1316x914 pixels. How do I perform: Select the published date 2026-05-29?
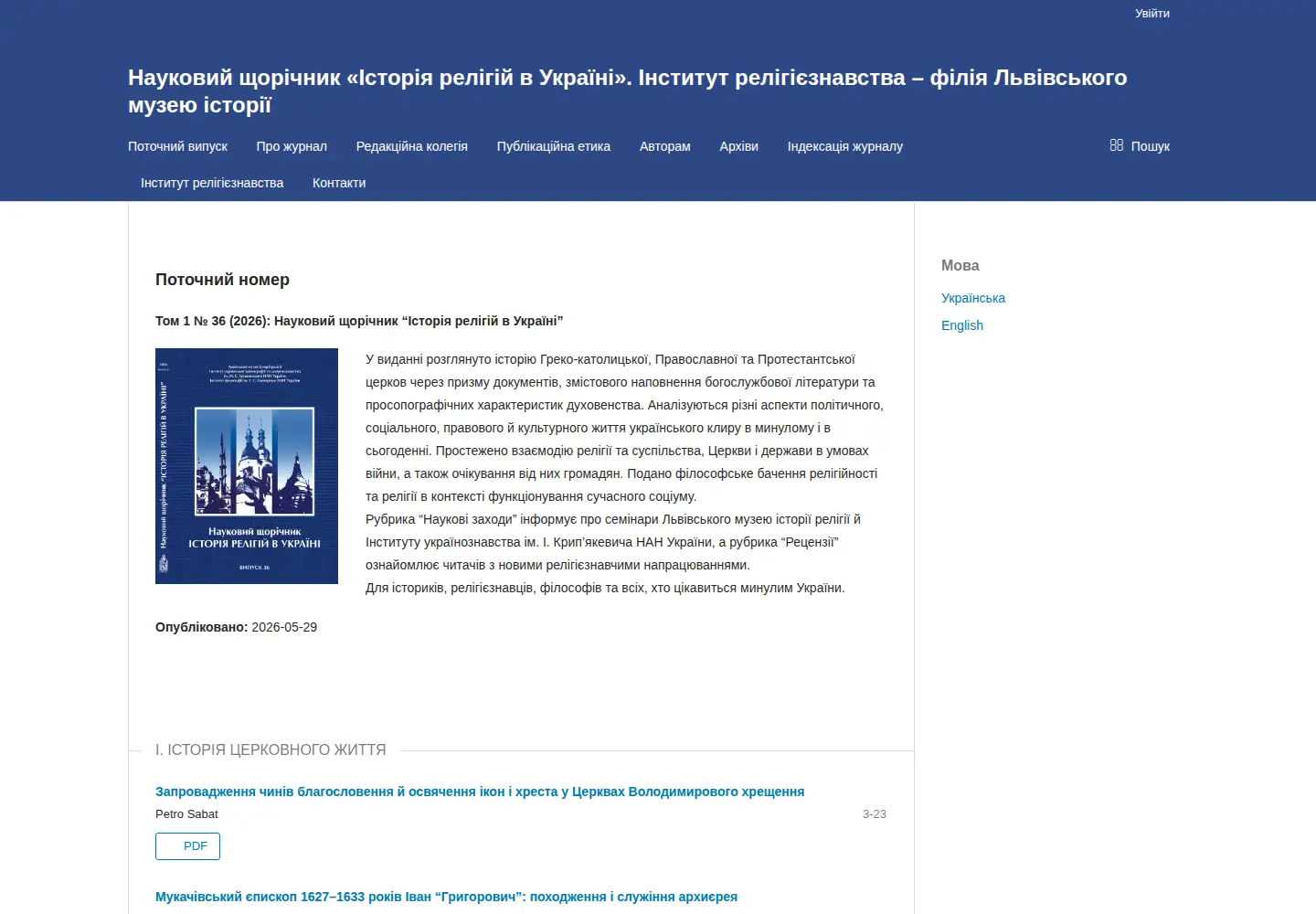(x=284, y=627)
